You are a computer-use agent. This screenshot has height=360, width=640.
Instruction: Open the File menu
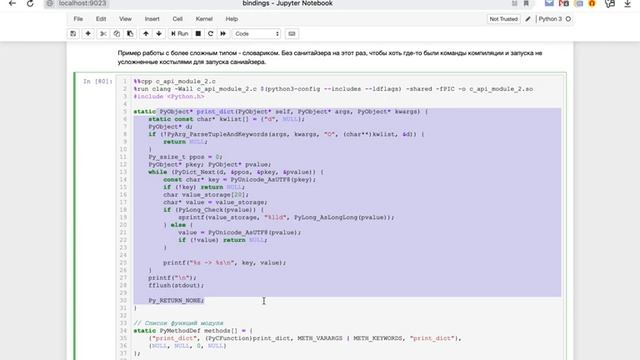pos(78,19)
